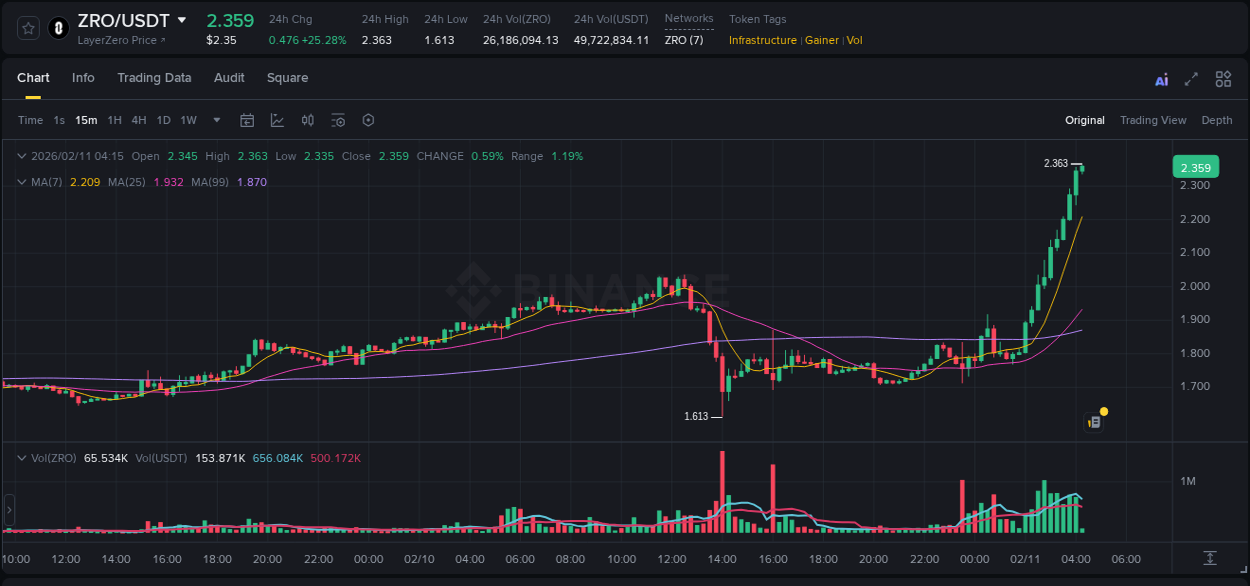Open the calendar date-range picker
The height and width of the screenshot is (586, 1250).
(247, 120)
